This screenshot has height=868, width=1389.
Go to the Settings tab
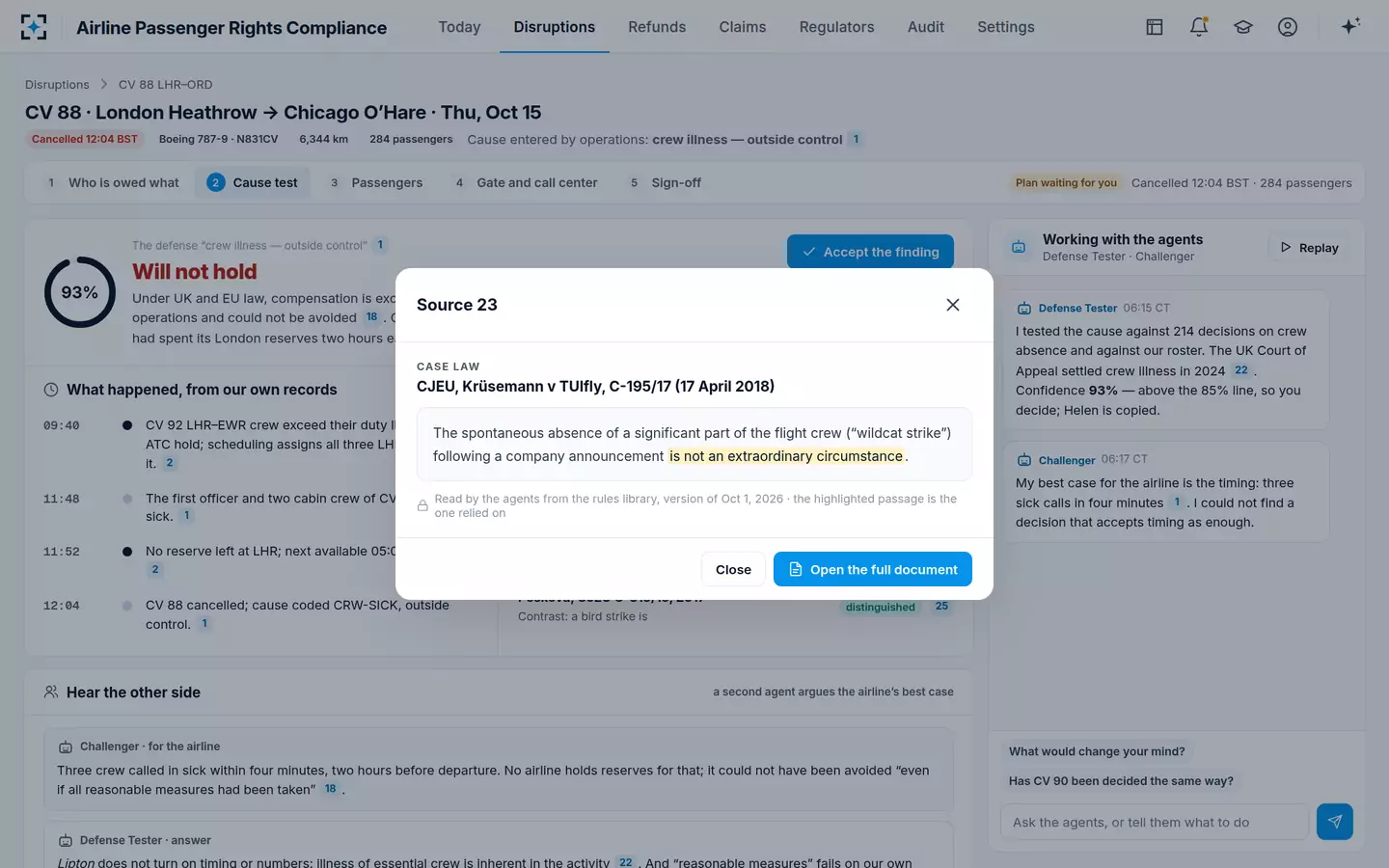[x=1006, y=27]
